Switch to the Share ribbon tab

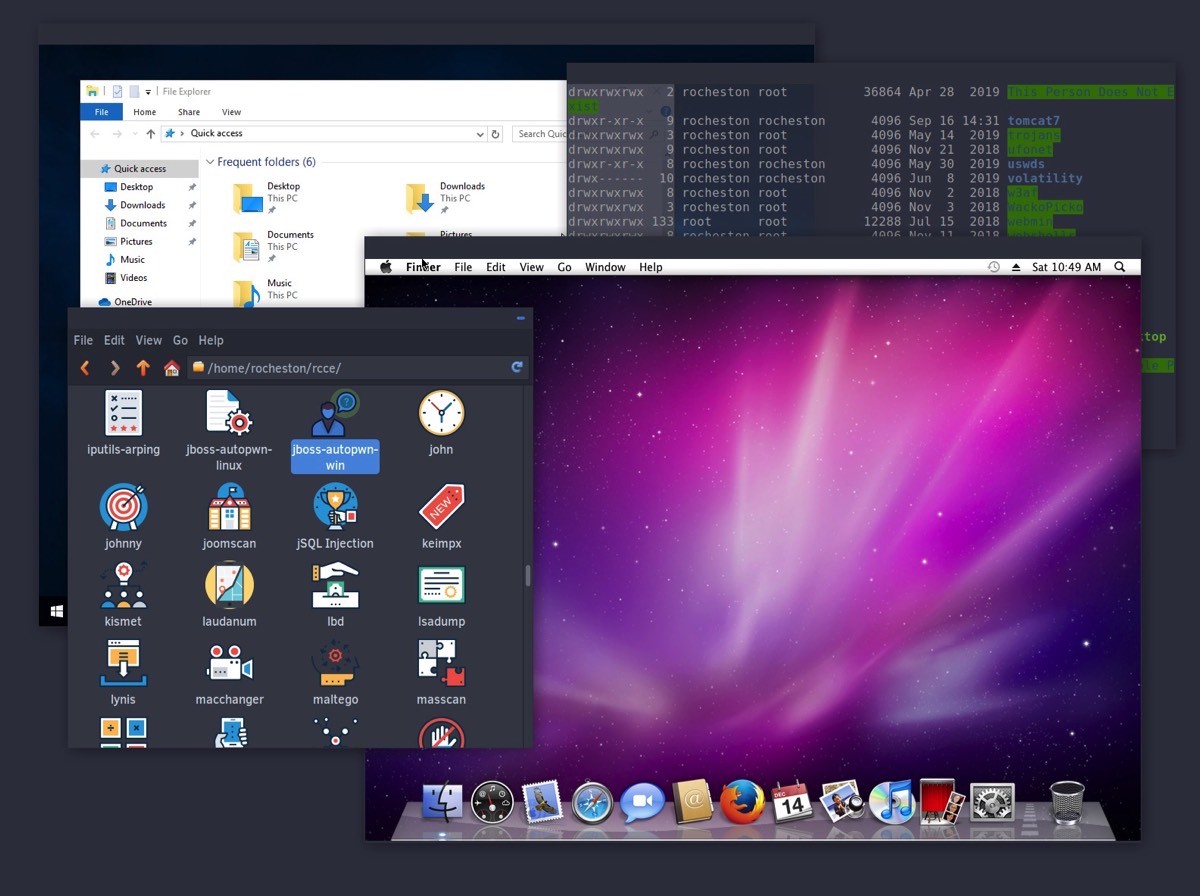pyautogui.click(x=188, y=112)
